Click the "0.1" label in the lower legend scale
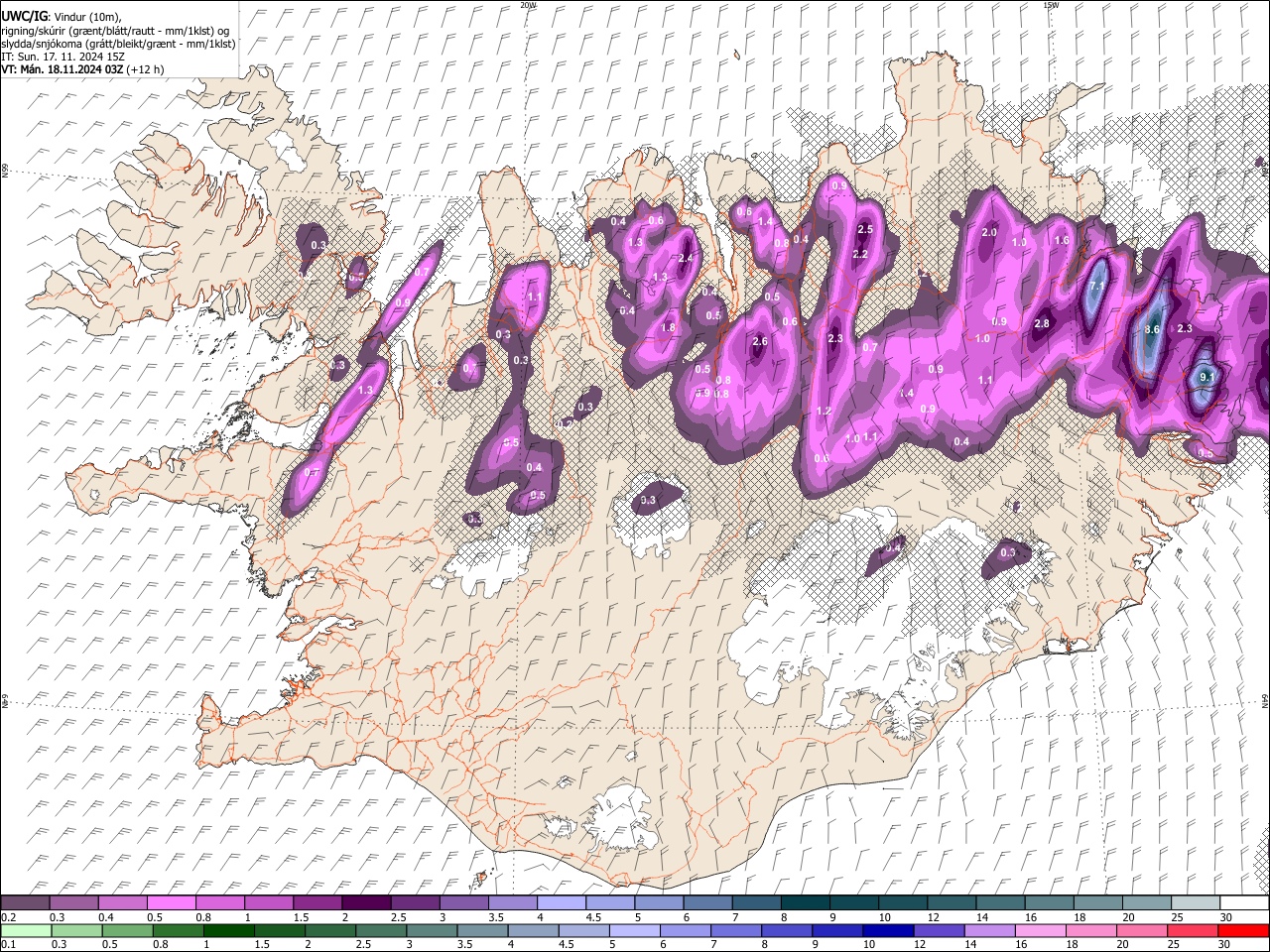Image resolution: width=1270 pixels, height=952 pixels. tap(7, 944)
